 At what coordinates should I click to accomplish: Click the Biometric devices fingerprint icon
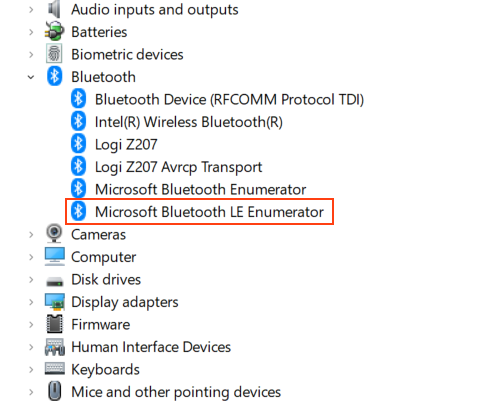tap(54, 54)
